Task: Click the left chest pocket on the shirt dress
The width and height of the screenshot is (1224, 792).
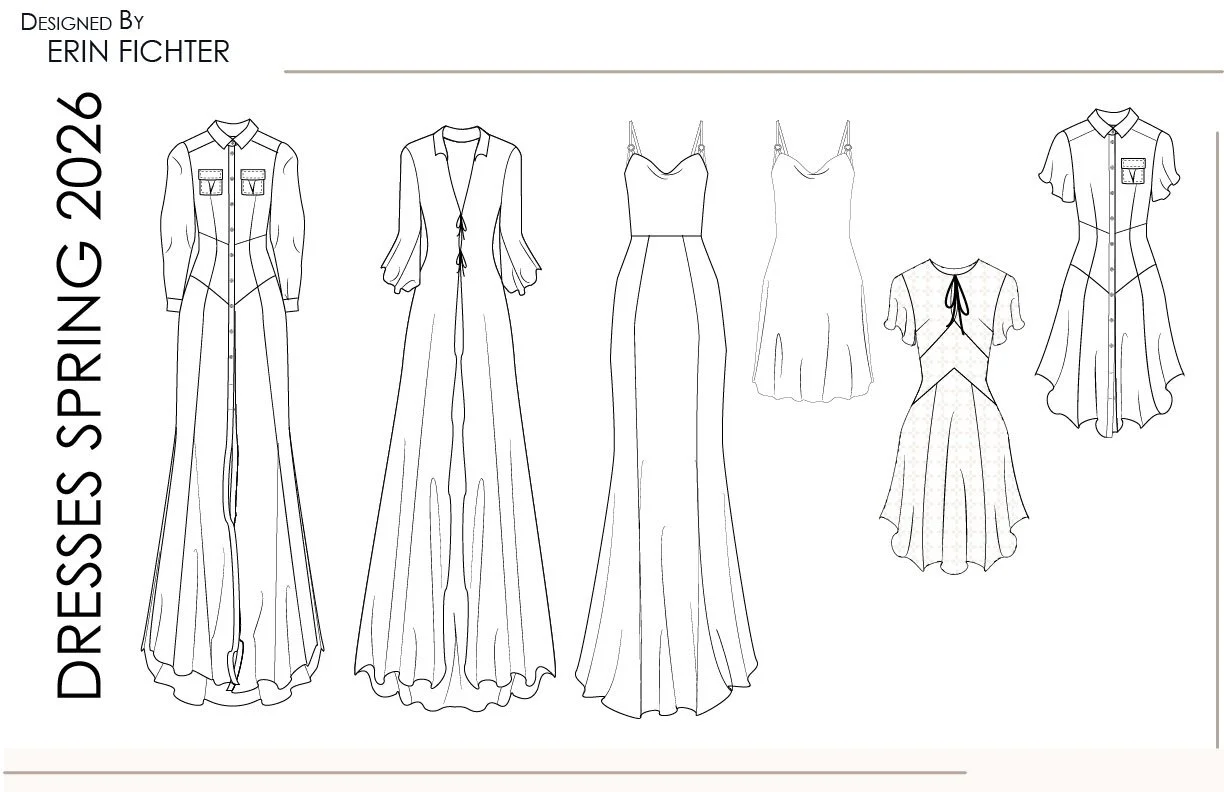Action: (211, 184)
